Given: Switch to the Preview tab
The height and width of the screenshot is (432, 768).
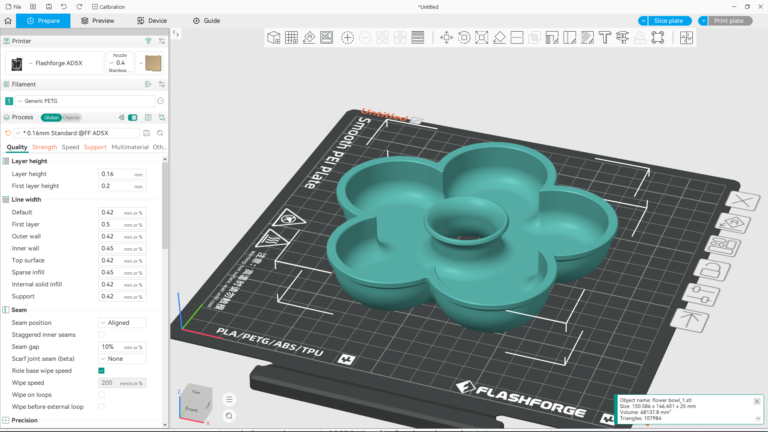Looking at the screenshot, I should click(x=97, y=21).
